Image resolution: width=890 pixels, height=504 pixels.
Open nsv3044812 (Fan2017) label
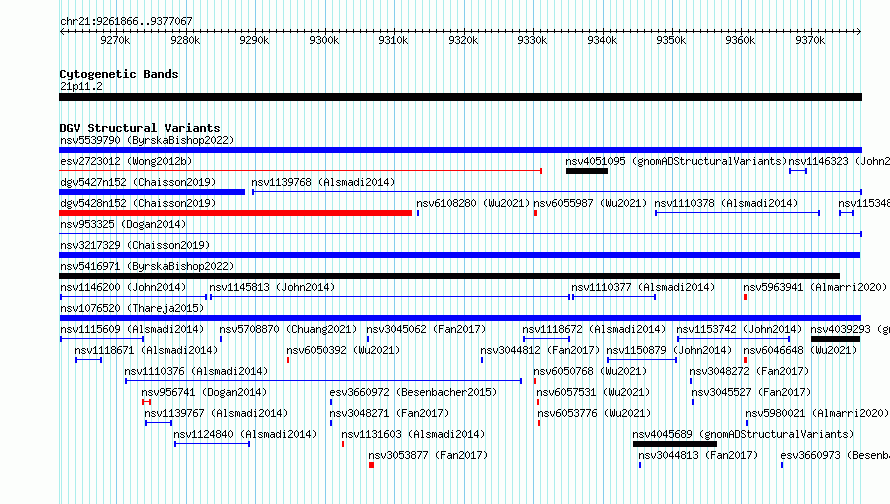pos(540,350)
